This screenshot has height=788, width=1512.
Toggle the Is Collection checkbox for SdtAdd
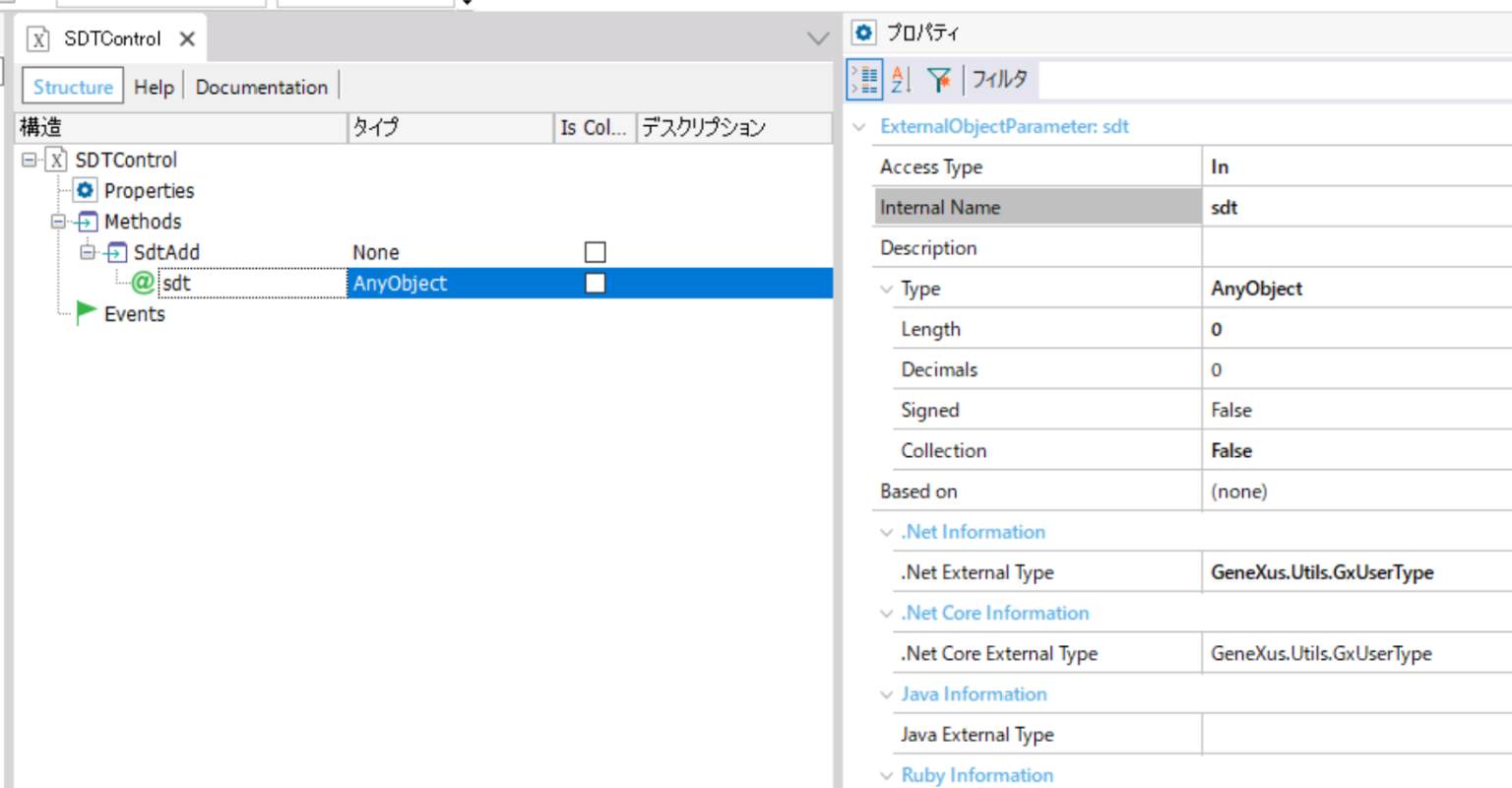[595, 252]
